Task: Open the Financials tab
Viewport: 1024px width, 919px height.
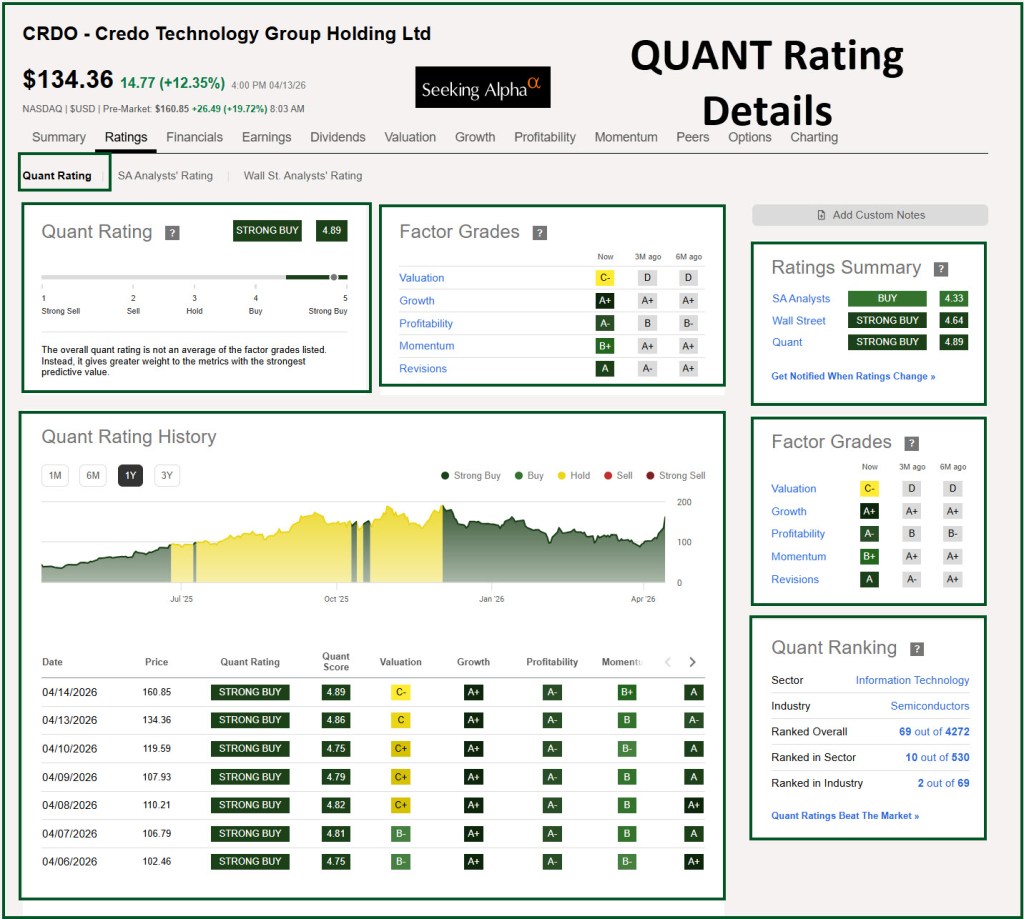Action: click(194, 137)
